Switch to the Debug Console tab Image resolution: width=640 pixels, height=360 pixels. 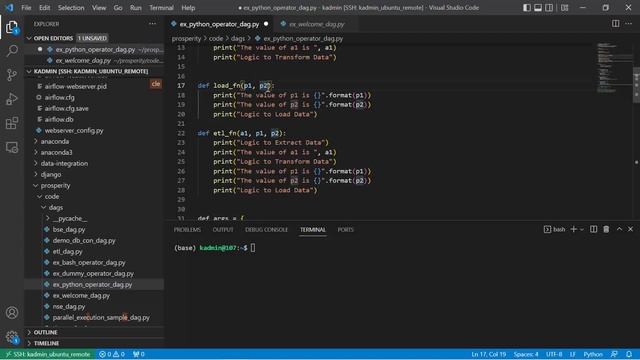pos(266,229)
